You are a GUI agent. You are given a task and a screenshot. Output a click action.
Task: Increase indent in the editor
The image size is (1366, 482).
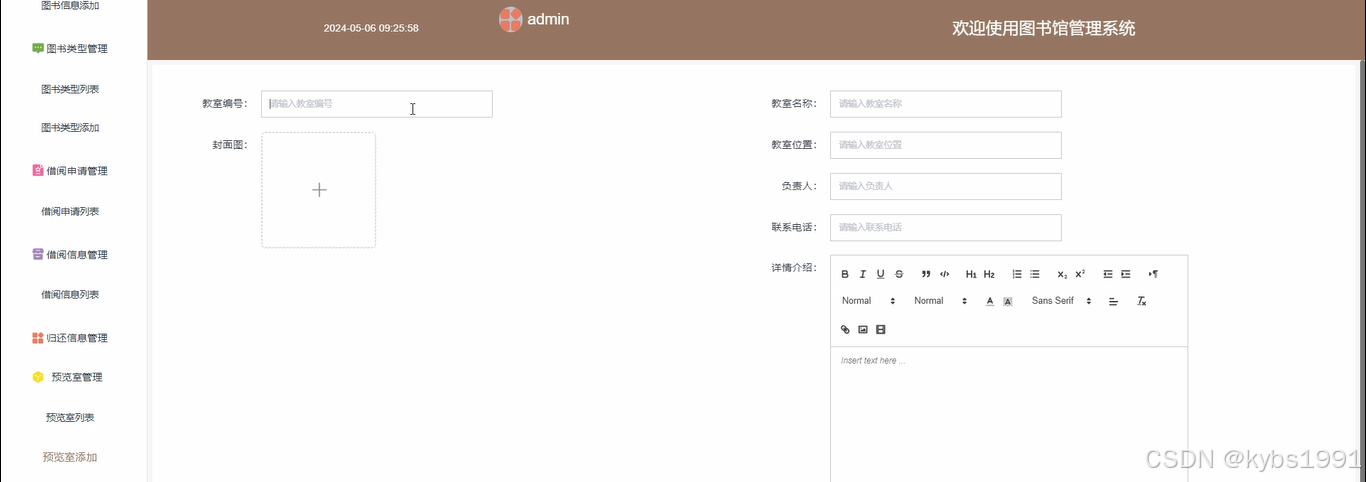point(1126,274)
